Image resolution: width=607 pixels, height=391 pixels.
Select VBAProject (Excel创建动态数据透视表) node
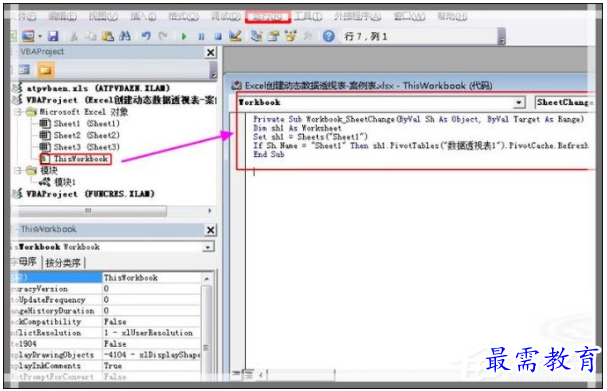[x=121, y=100]
